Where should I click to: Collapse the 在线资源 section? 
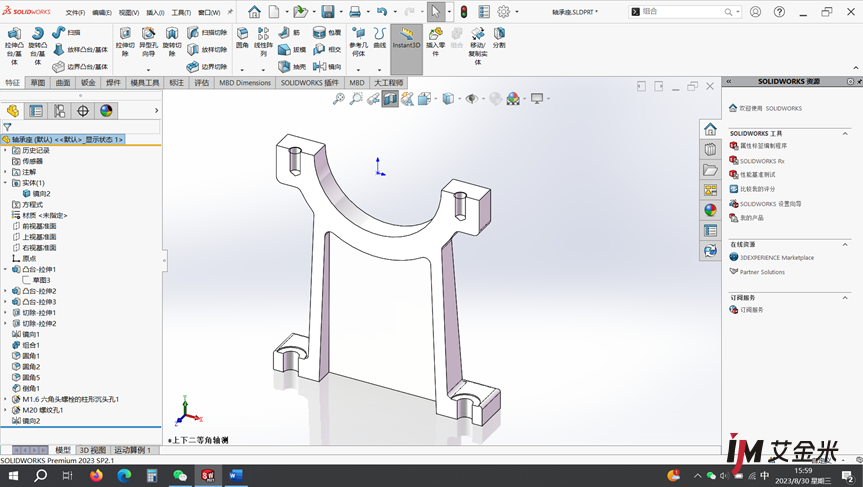click(x=845, y=244)
